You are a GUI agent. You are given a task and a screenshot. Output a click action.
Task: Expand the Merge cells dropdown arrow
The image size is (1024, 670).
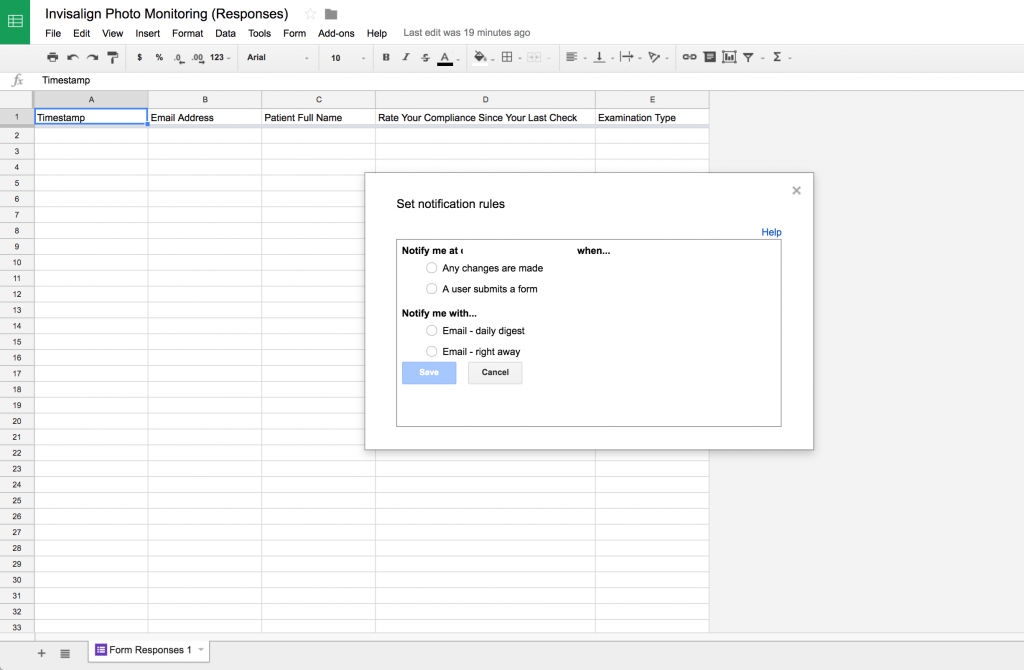(548, 58)
